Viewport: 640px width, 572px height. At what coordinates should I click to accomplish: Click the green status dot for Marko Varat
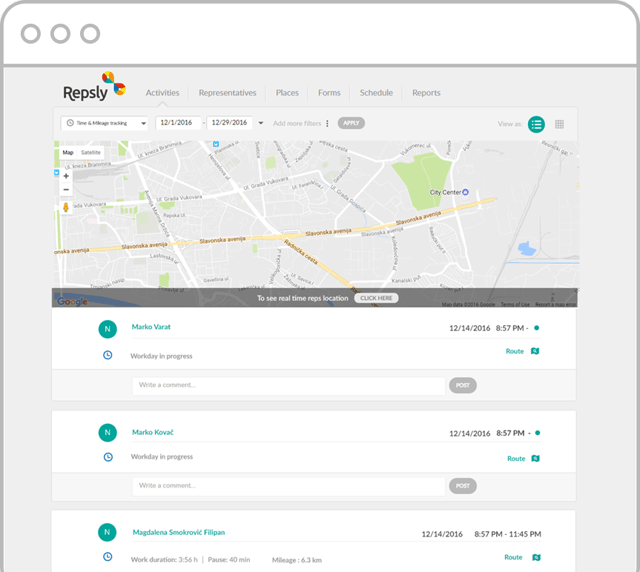pos(537,327)
